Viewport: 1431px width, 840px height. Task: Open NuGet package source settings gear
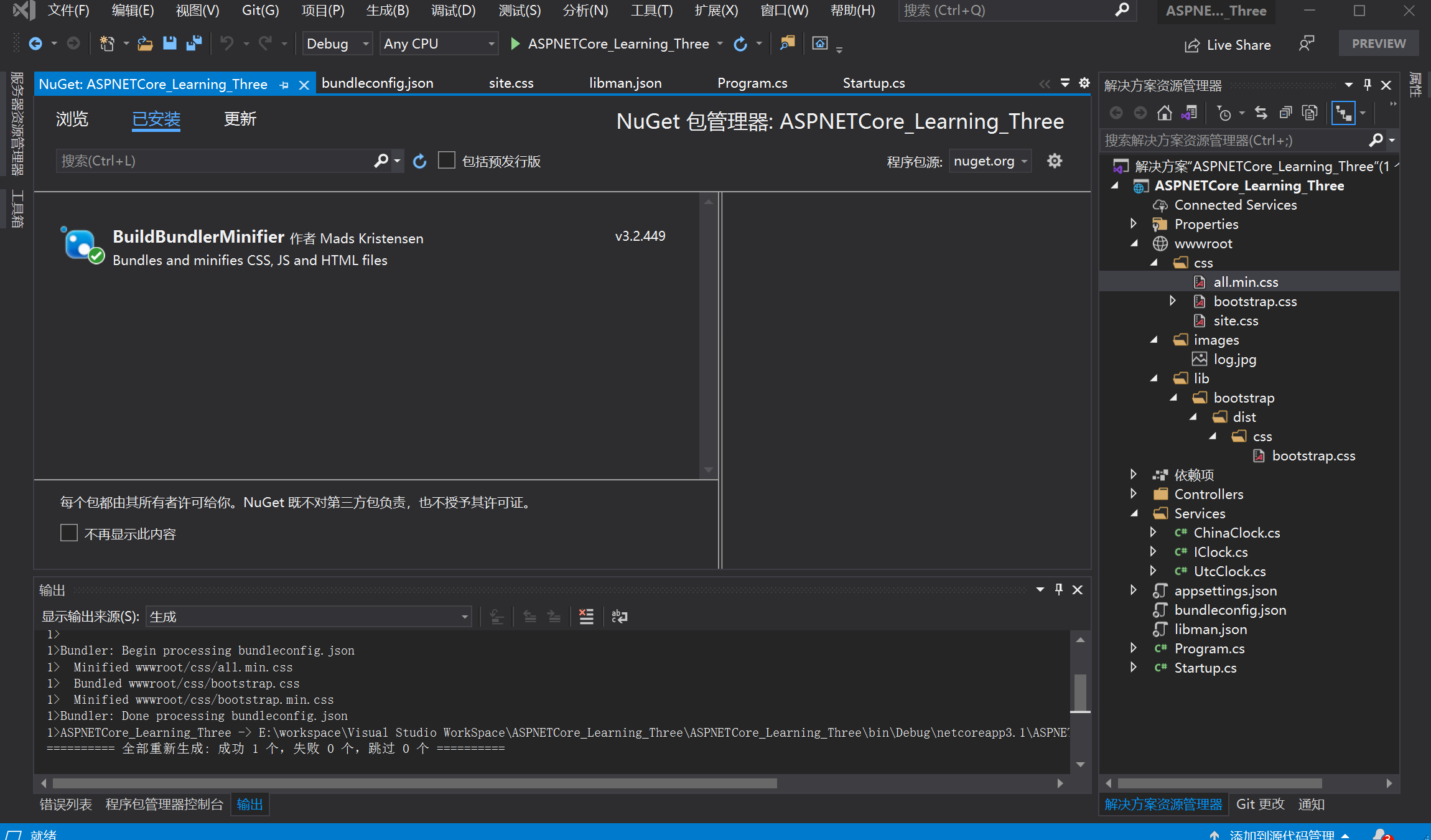point(1055,161)
